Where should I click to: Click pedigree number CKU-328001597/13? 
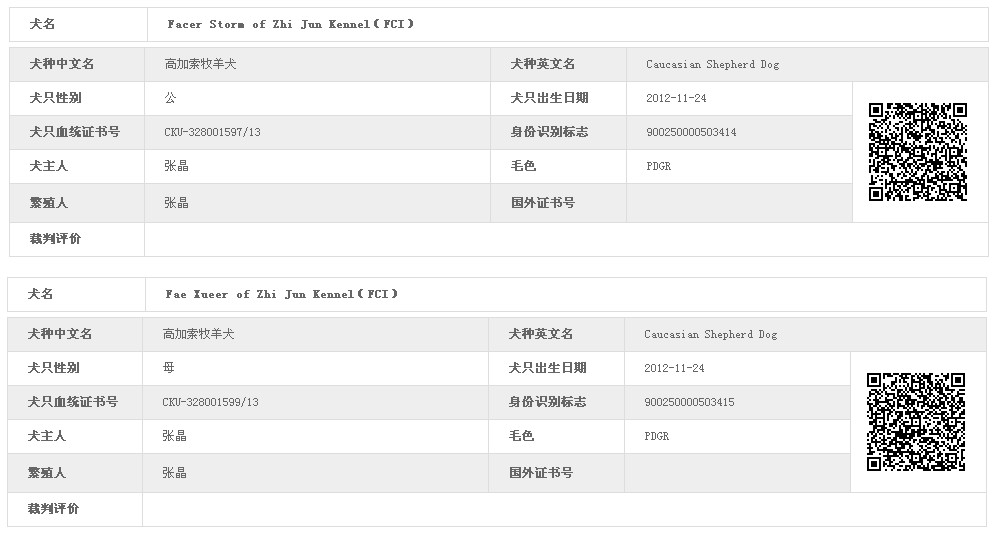pos(212,132)
